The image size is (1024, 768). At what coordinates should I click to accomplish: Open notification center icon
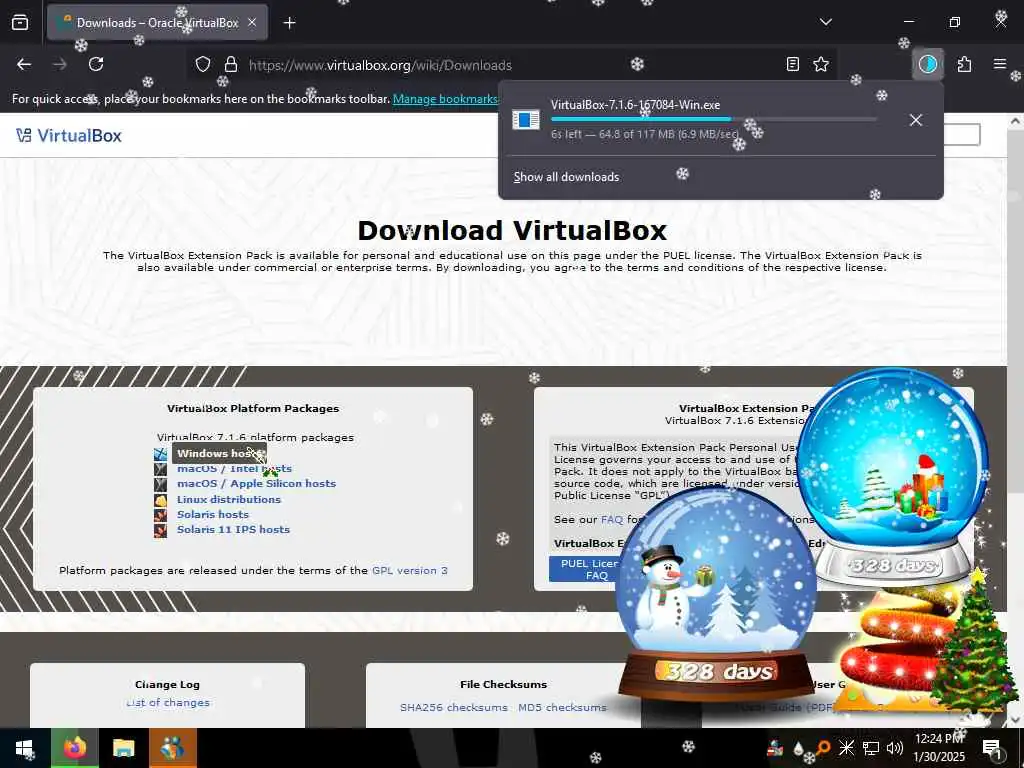(993, 748)
